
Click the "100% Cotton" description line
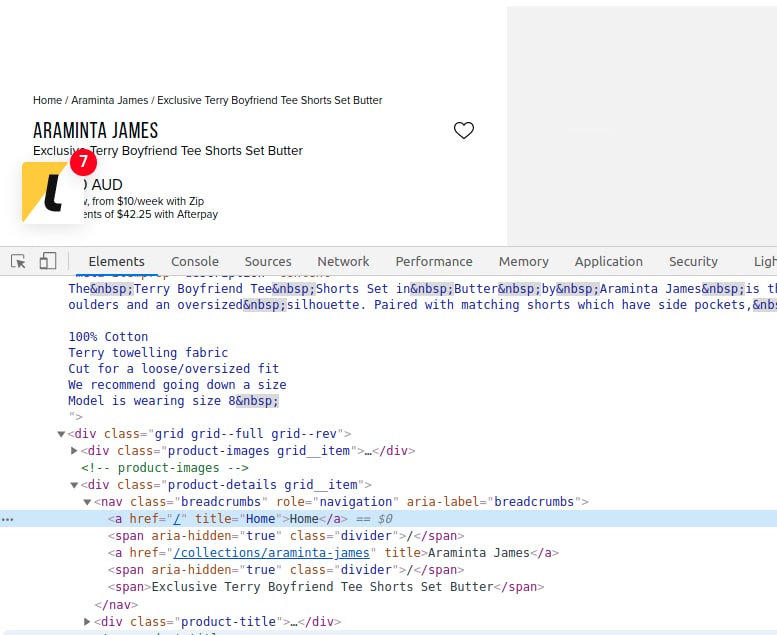click(x=108, y=337)
